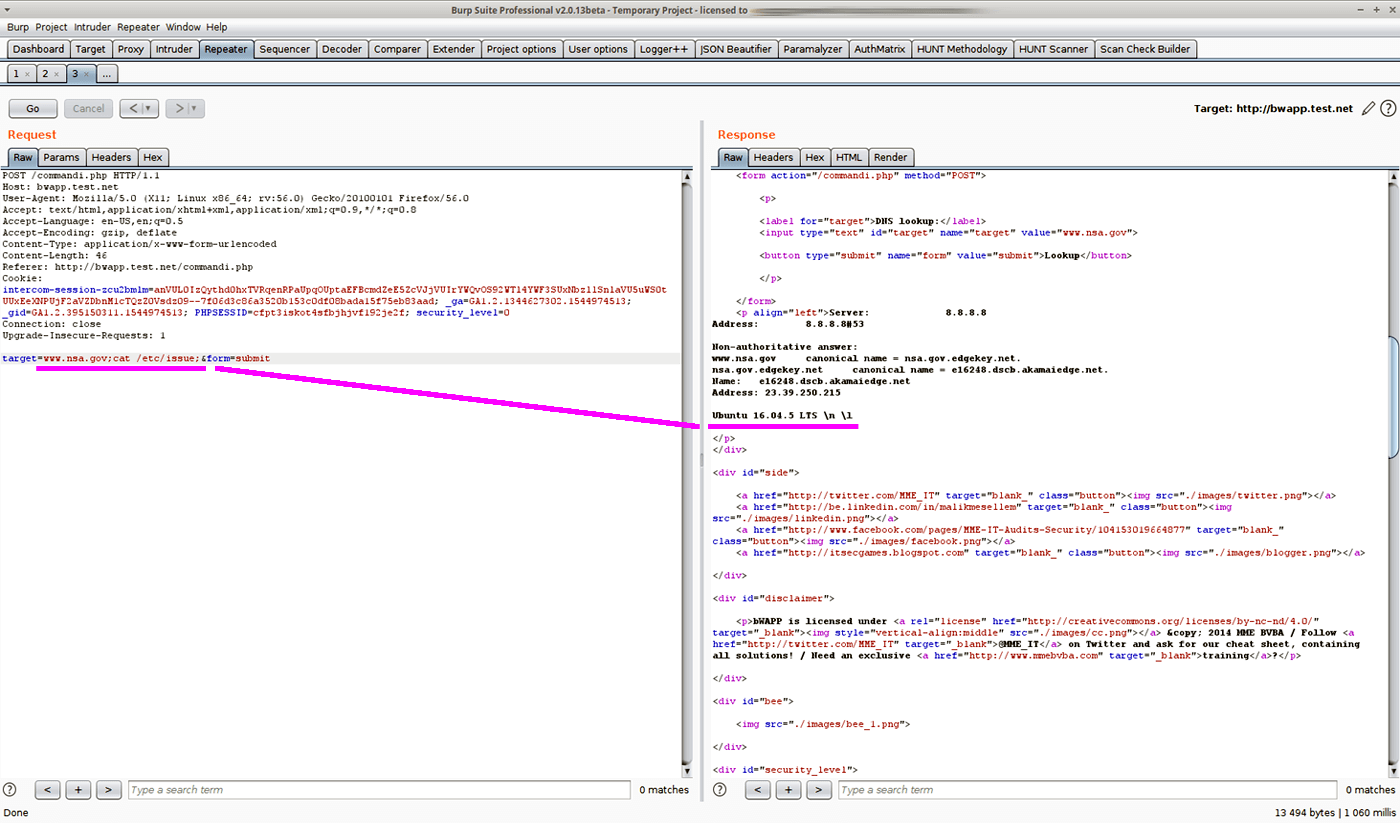Open the Project menu
The width and height of the screenshot is (1400, 823).
coord(51,27)
